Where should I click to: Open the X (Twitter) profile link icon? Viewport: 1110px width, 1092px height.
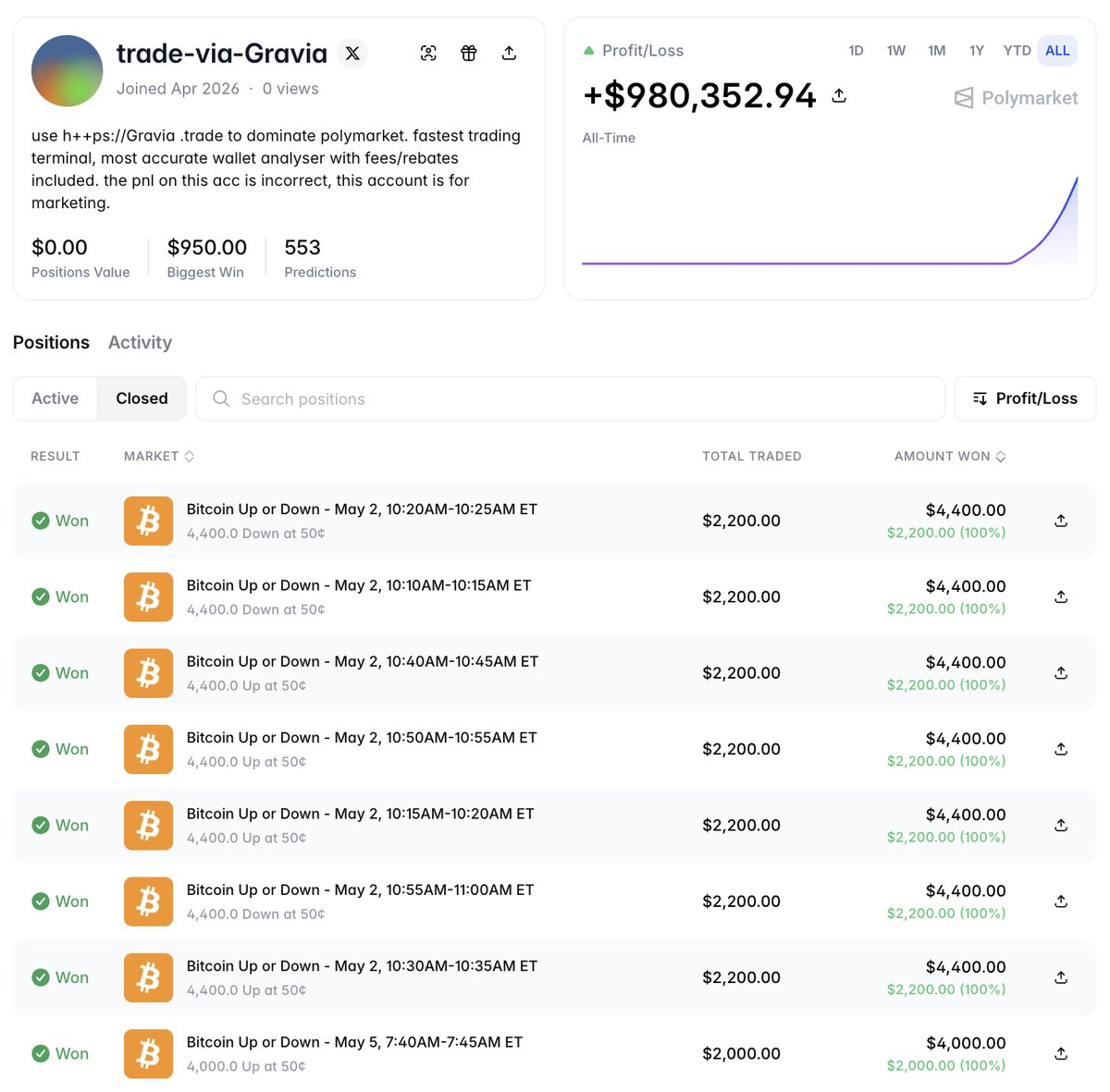352,54
